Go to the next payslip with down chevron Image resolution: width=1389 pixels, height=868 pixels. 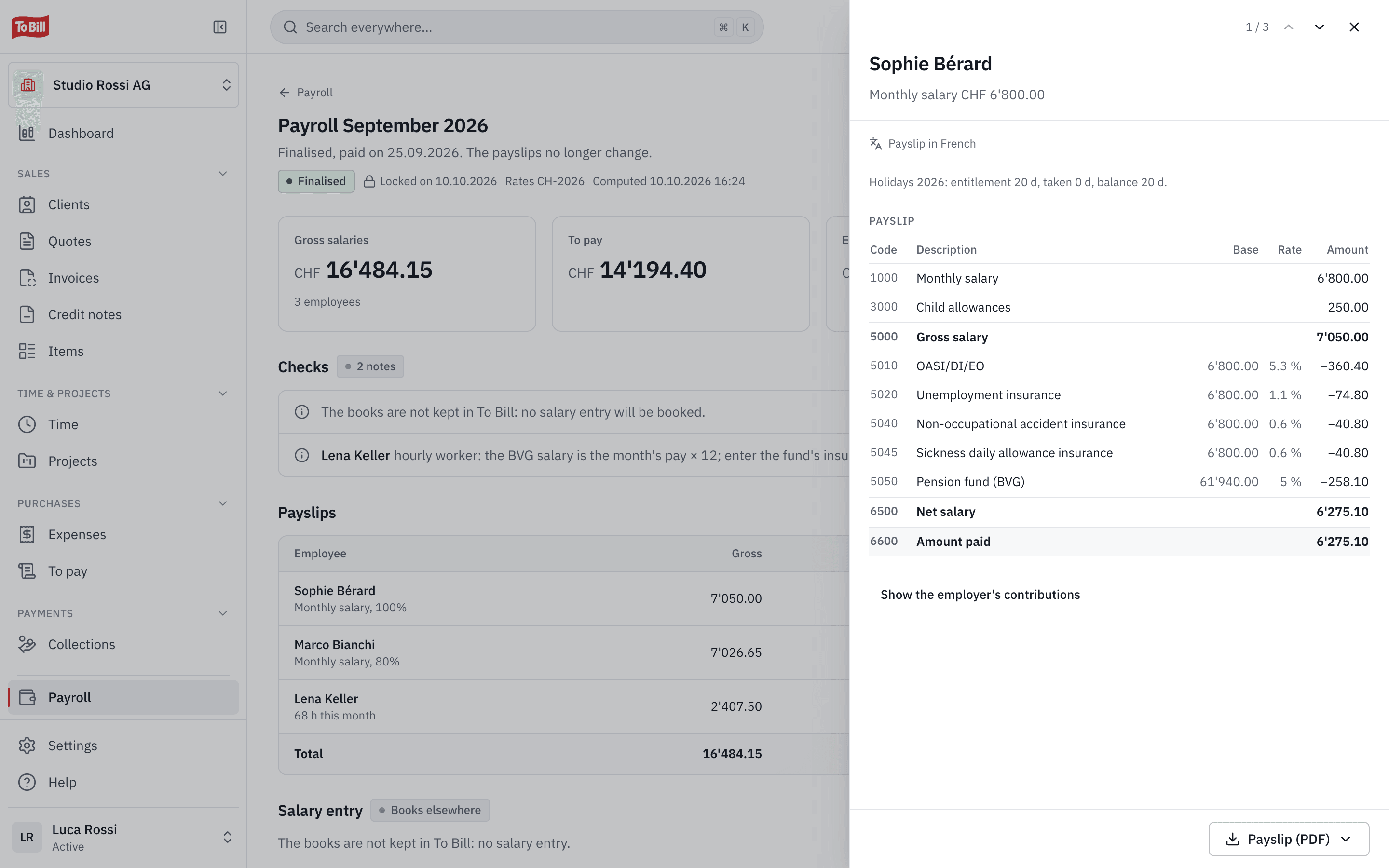click(x=1319, y=27)
